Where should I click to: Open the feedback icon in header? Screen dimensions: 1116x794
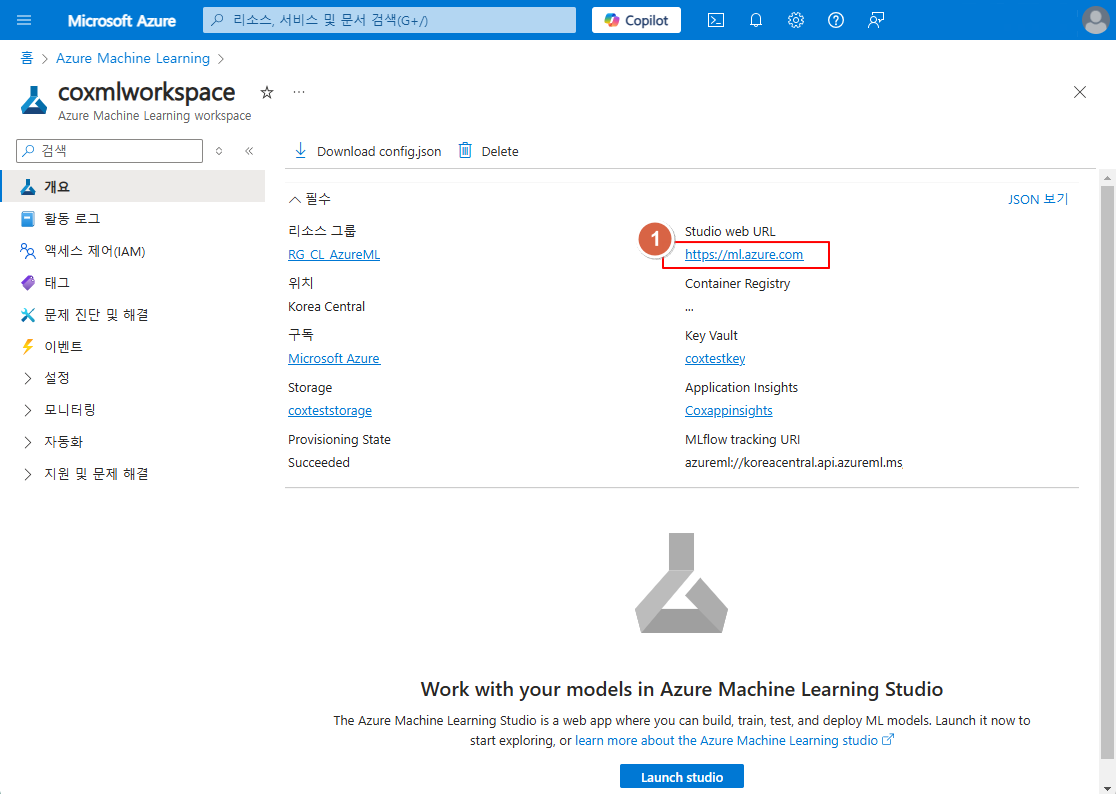click(x=875, y=20)
